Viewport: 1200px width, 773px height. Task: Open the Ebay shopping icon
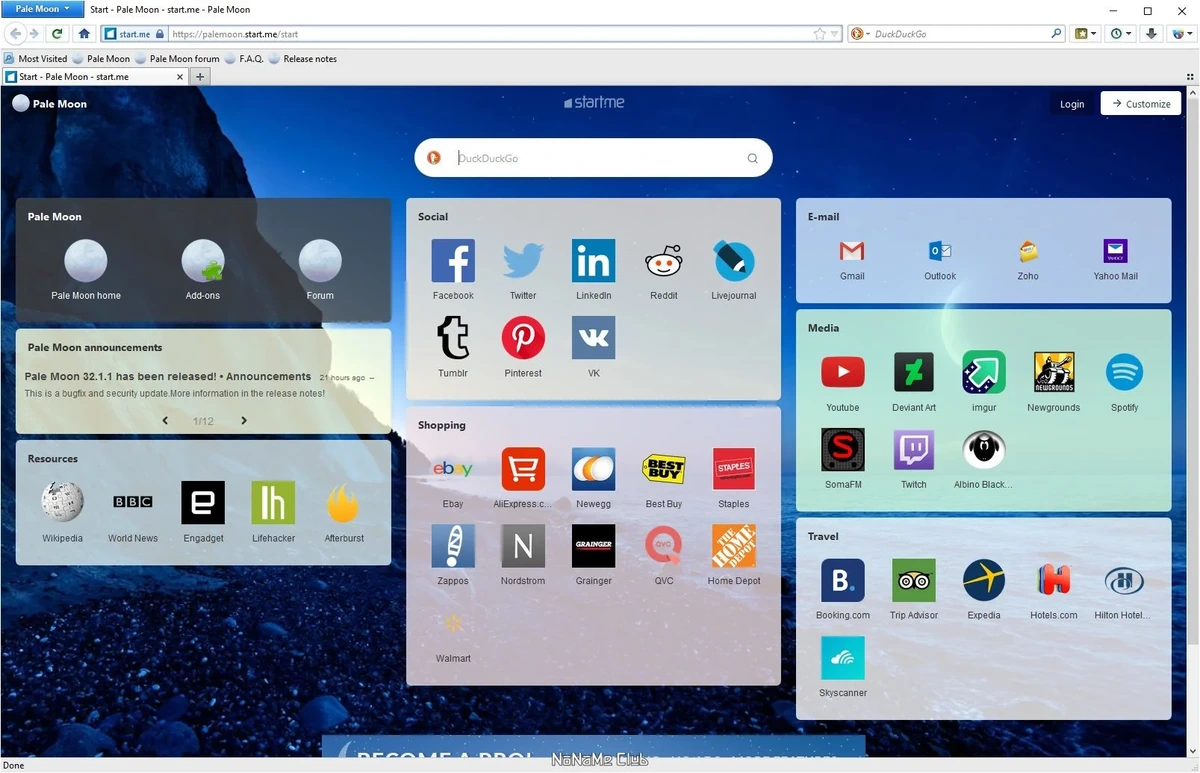pos(453,469)
